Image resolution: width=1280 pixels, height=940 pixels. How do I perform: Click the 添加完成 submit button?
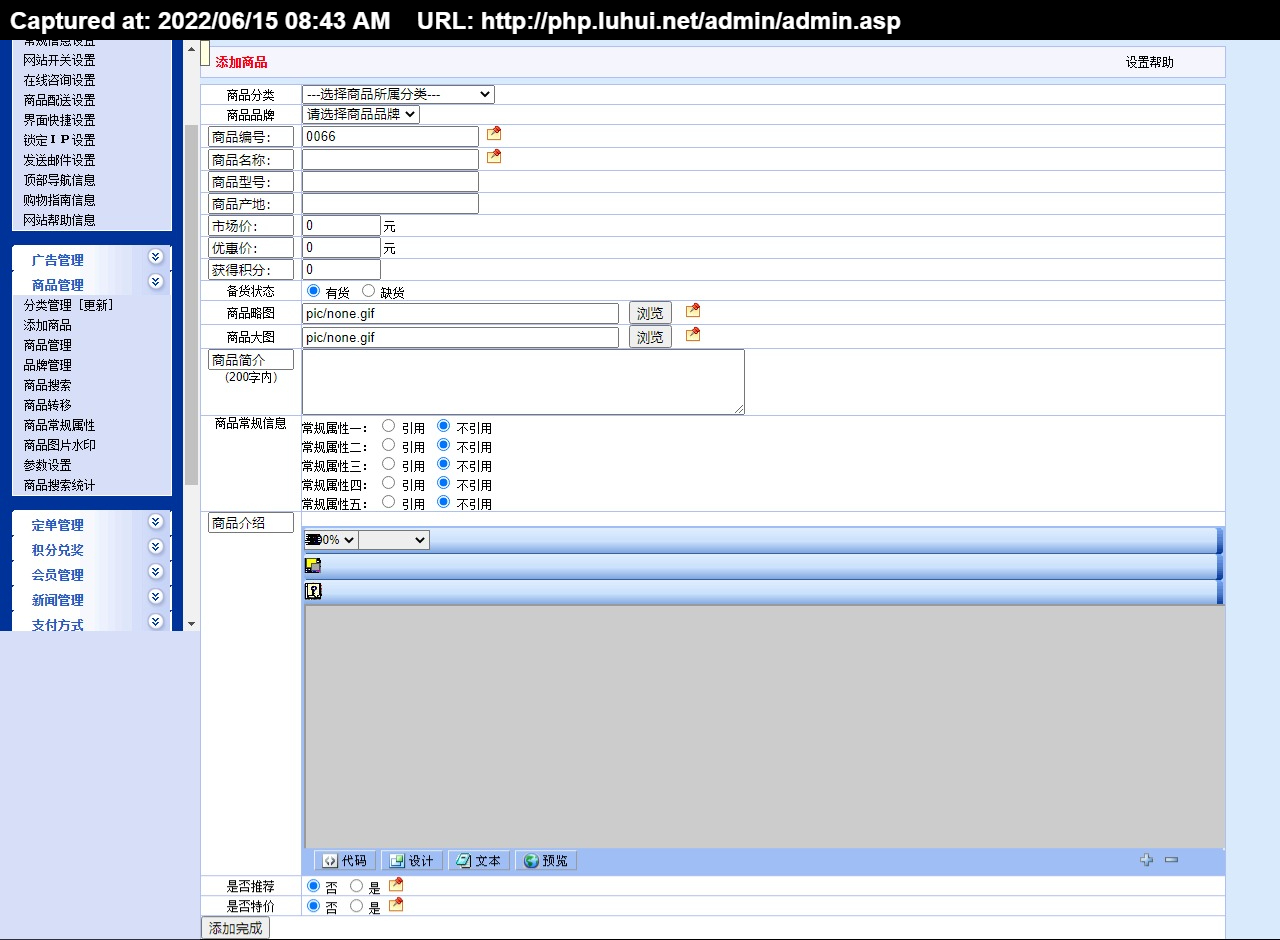[x=236, y=928]
